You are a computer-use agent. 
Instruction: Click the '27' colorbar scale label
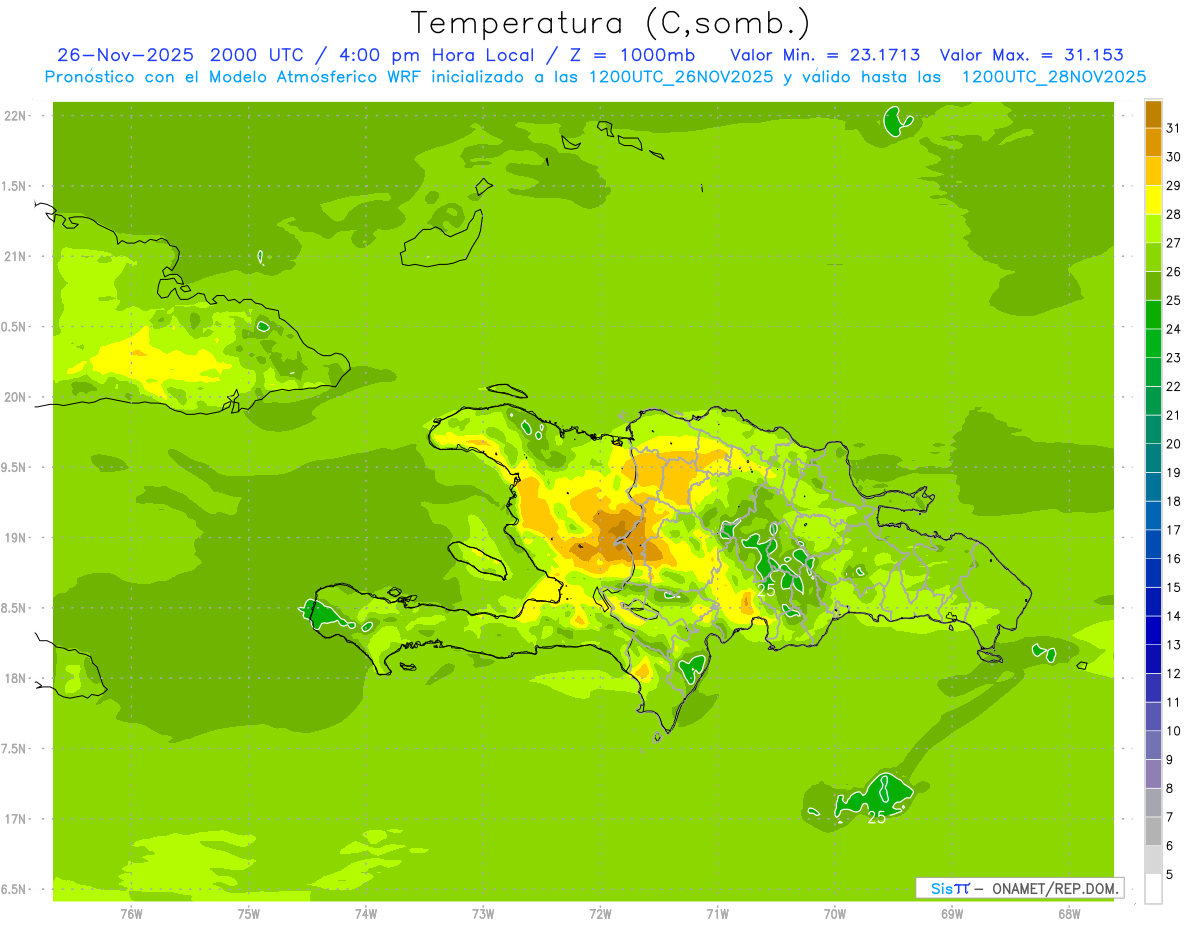tap(1174, 243)
